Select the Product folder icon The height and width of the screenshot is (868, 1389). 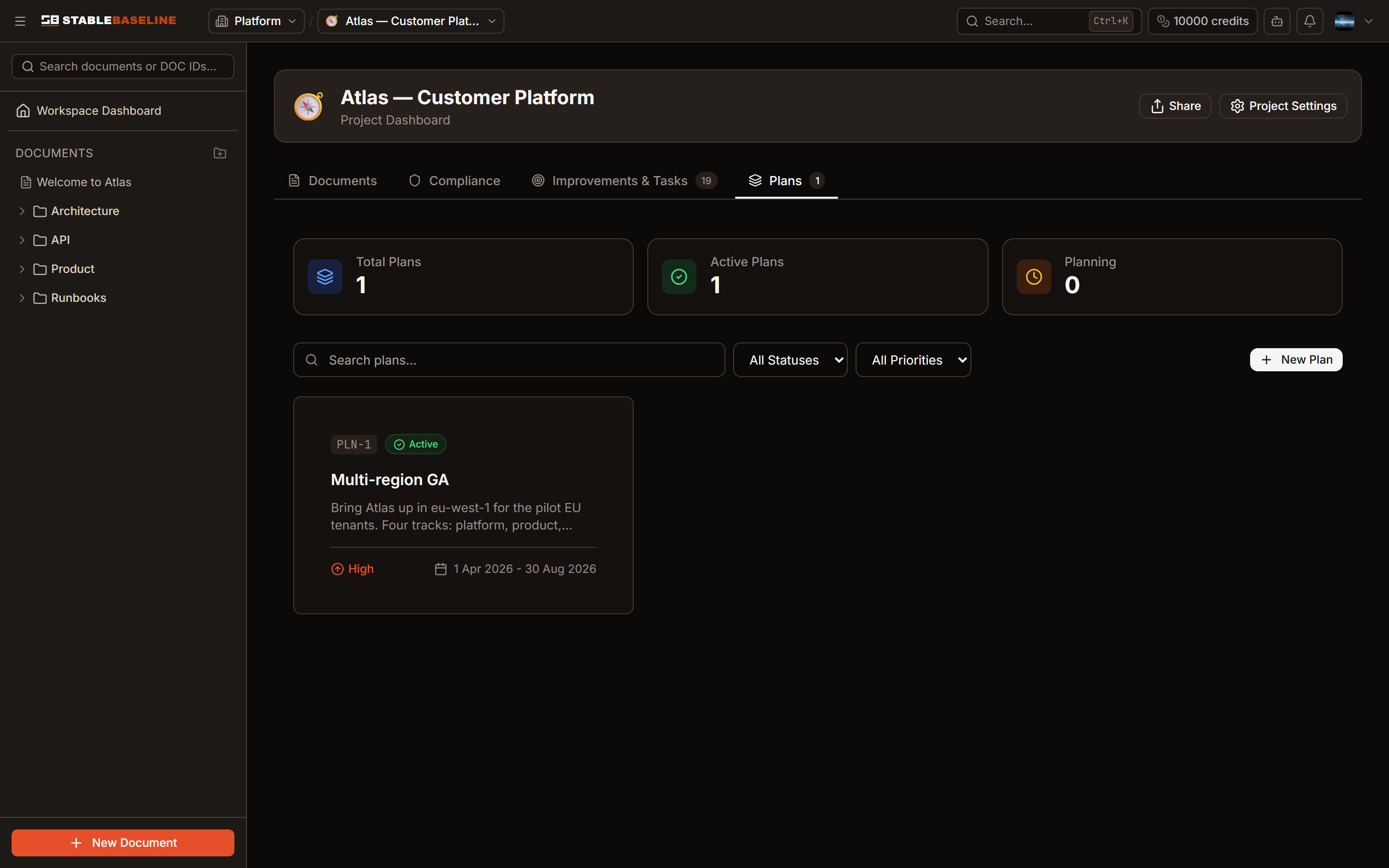(x=40, y=269)
